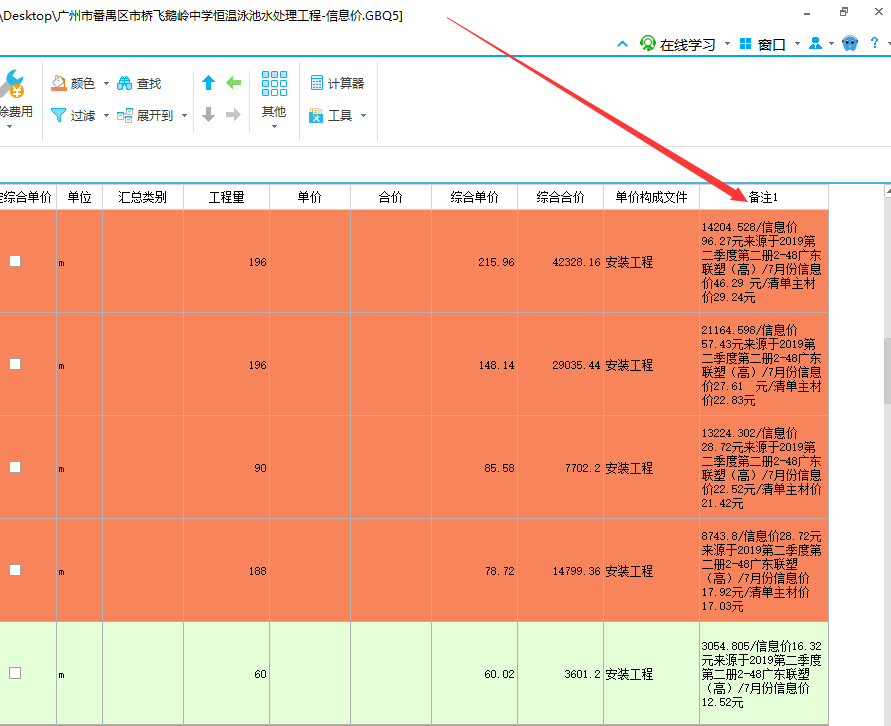Select quantity cell 188
The height and width of the screenshot is (726, 891).
click(226, 570)
